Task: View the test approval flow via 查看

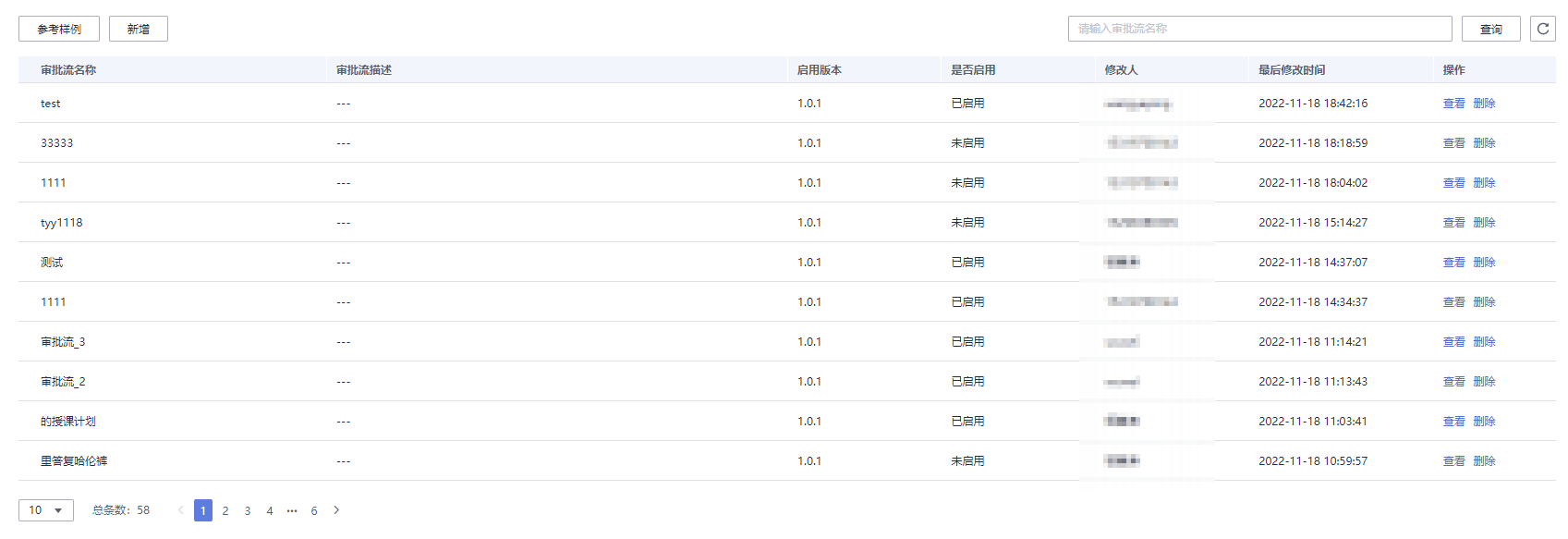Action: click(x=1454, y=104)
